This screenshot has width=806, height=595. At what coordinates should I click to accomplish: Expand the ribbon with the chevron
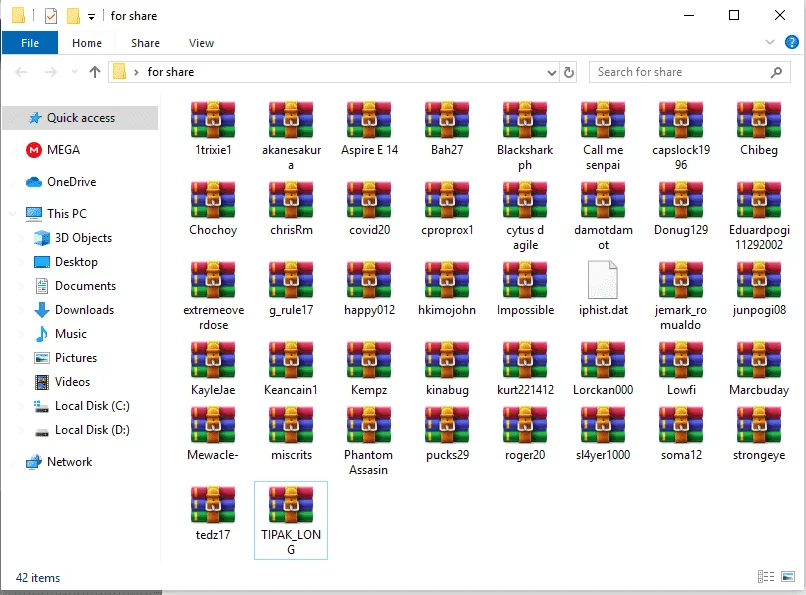770,42
